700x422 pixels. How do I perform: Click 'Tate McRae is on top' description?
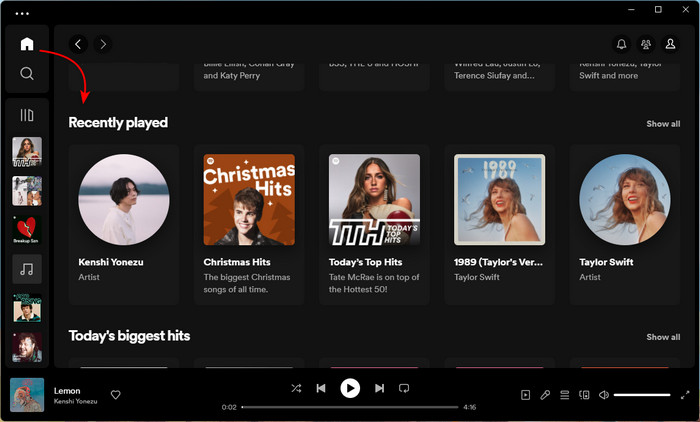pyautogui.click(x=374, y=283)
